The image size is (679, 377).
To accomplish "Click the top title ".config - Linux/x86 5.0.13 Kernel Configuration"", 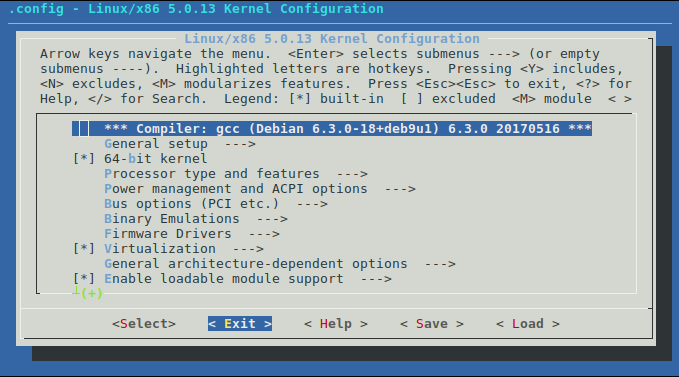I will 196,9.
